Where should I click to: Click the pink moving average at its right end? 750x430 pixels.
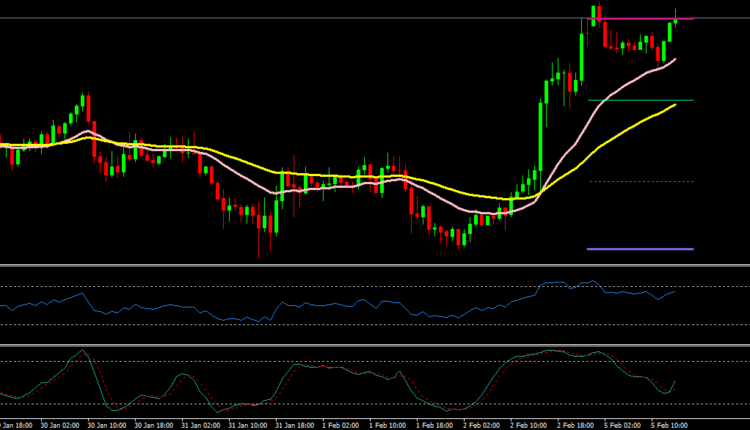[x=673, y=60]
